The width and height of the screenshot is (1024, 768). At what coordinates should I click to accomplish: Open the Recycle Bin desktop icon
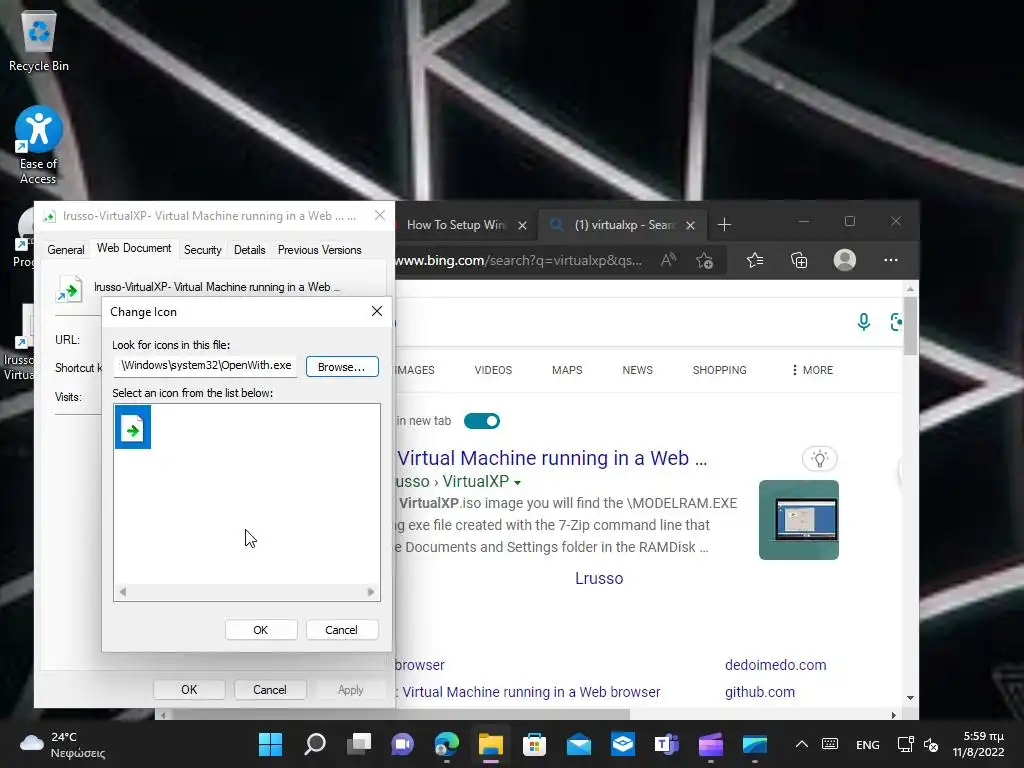[39, 40]
